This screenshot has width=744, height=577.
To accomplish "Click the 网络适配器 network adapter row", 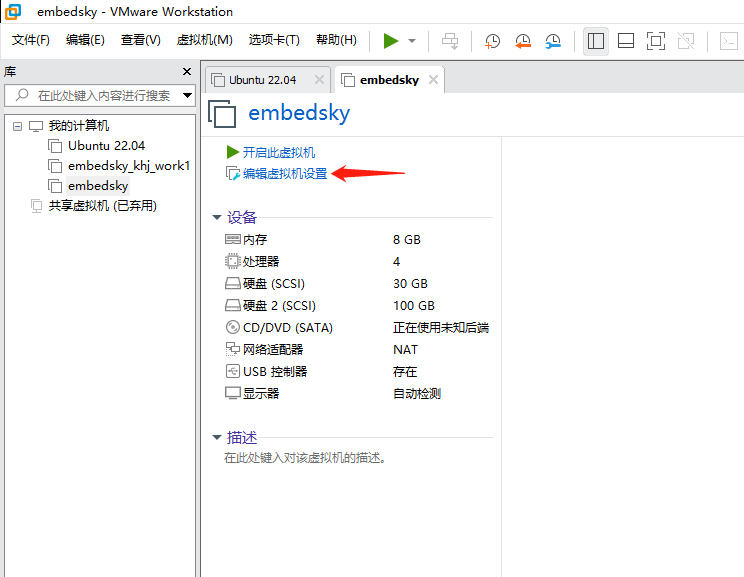I will [358, 350].
